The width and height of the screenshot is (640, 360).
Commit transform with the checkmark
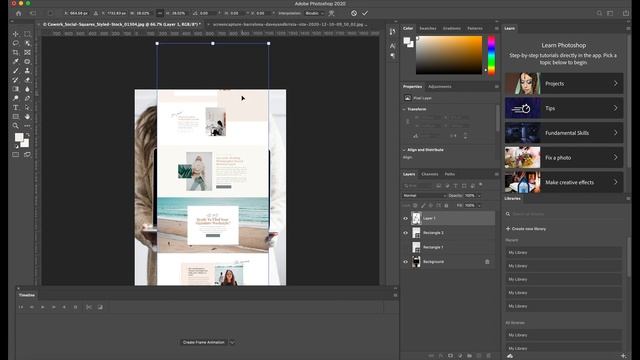click(x=365, y=13)
